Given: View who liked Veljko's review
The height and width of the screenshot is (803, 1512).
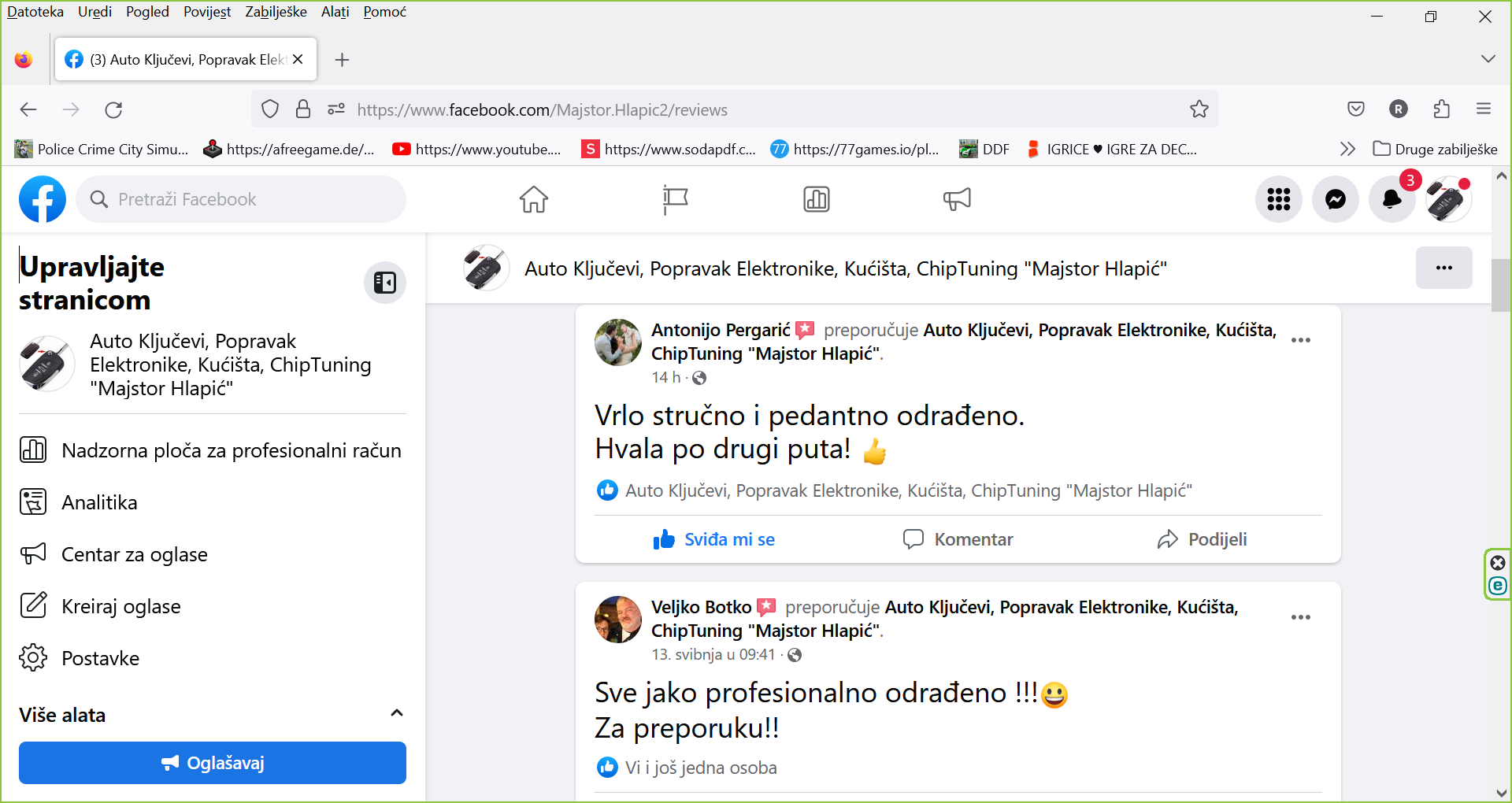Looking at the screenshot, I should click(701, 768).
